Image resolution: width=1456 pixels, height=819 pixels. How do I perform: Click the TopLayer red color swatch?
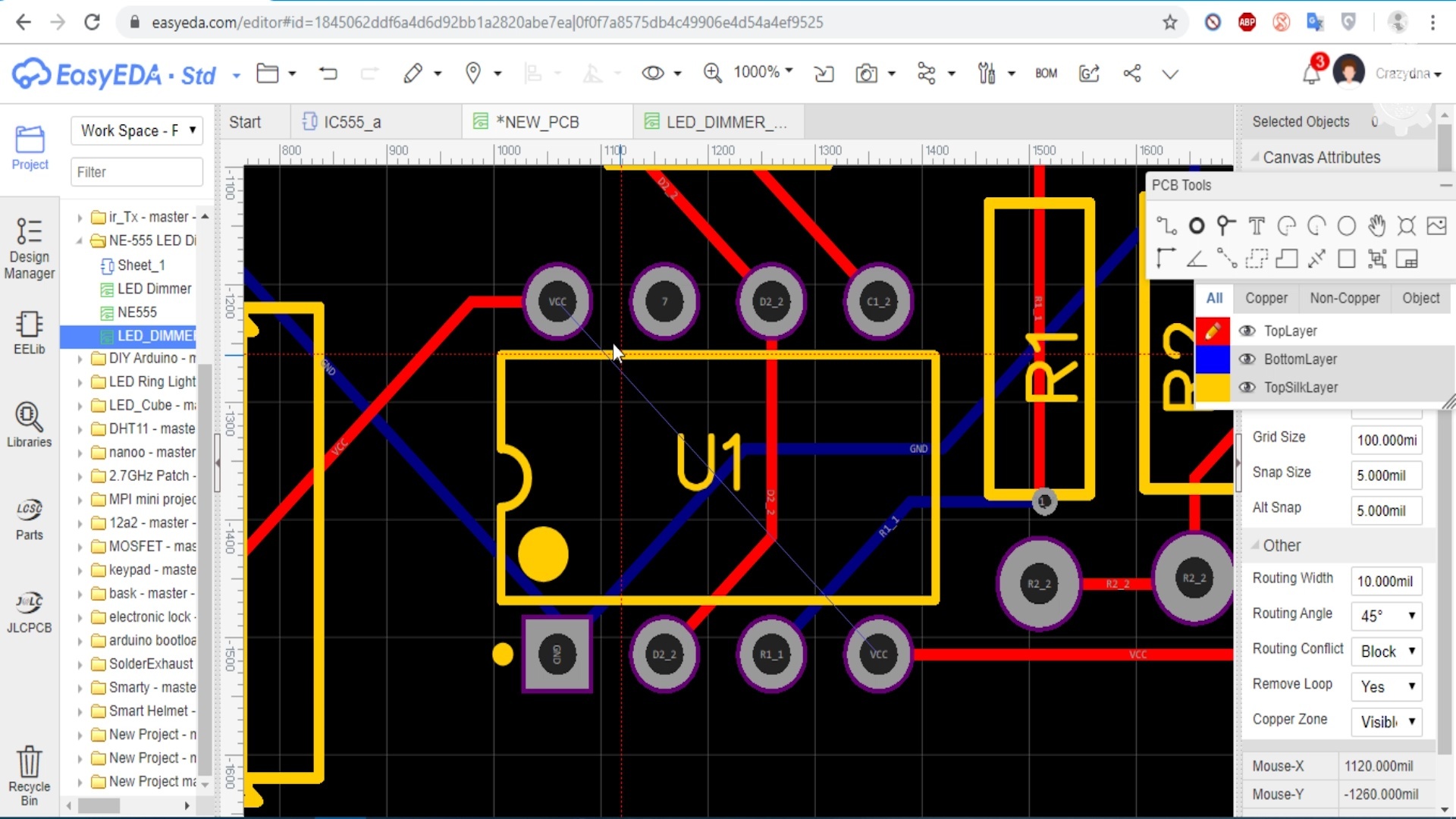tap(1213, 331)
